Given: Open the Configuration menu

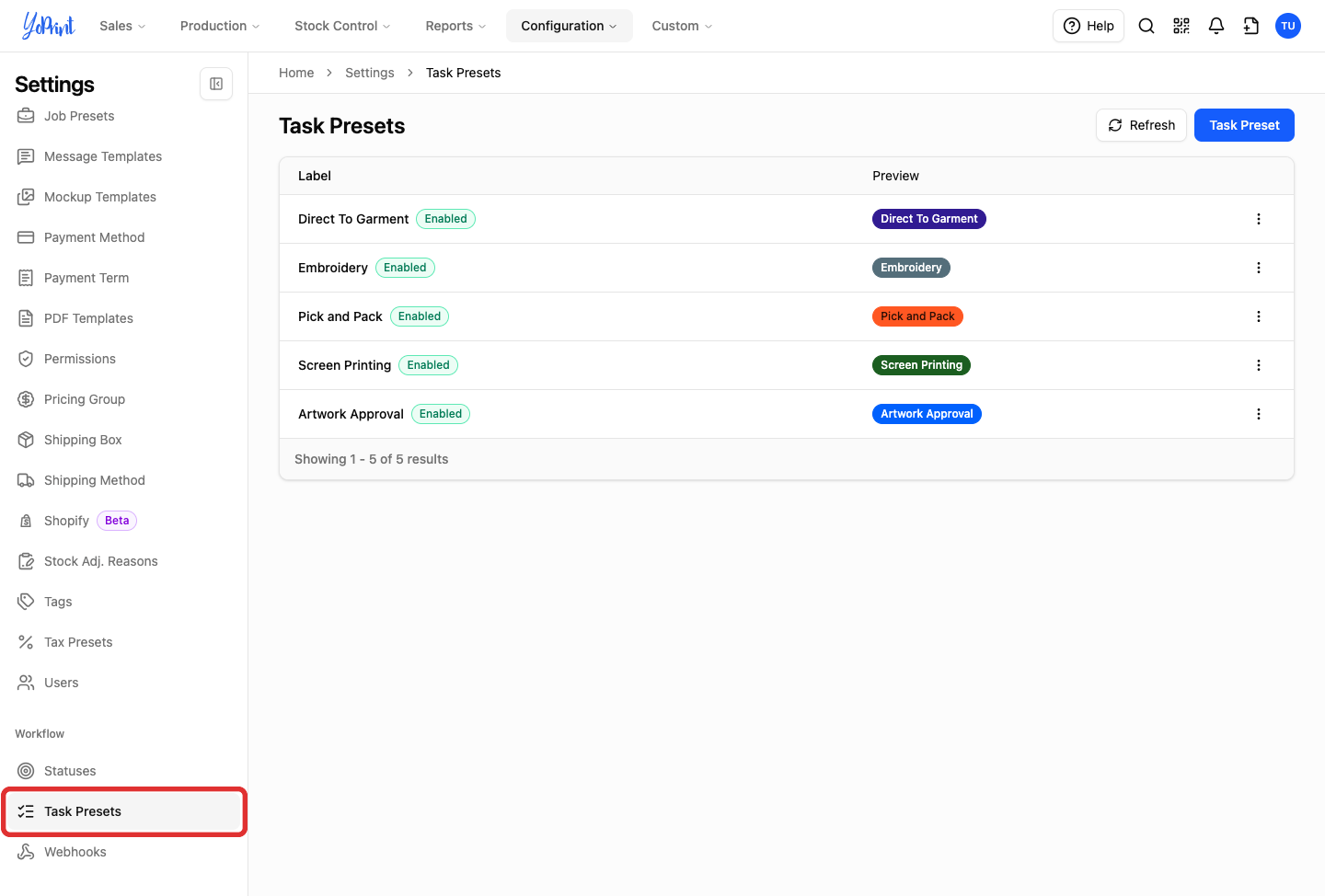Looking at the screenshot, I should tap(569, 26).
